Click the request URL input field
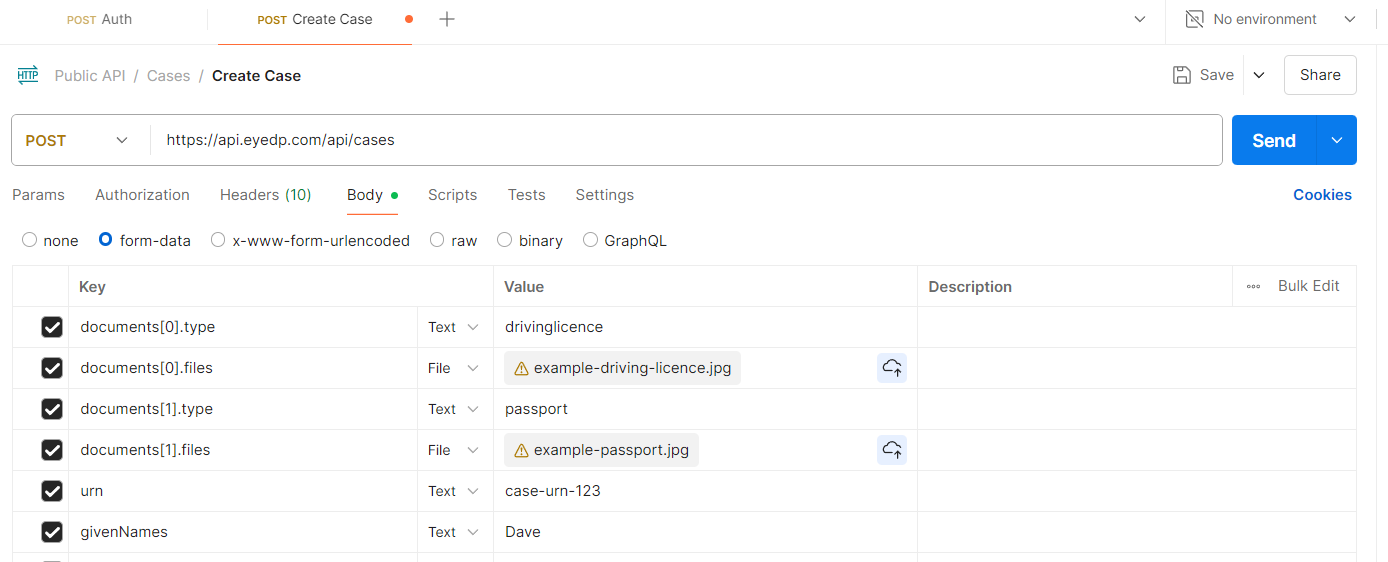Viewport: 1388px width, 562px height. (x=686, y=140)
